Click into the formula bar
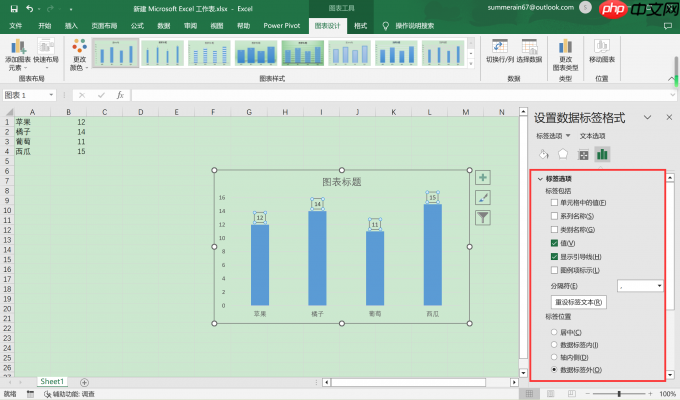Viewport: 680px width, 400px height. point(401,95)
